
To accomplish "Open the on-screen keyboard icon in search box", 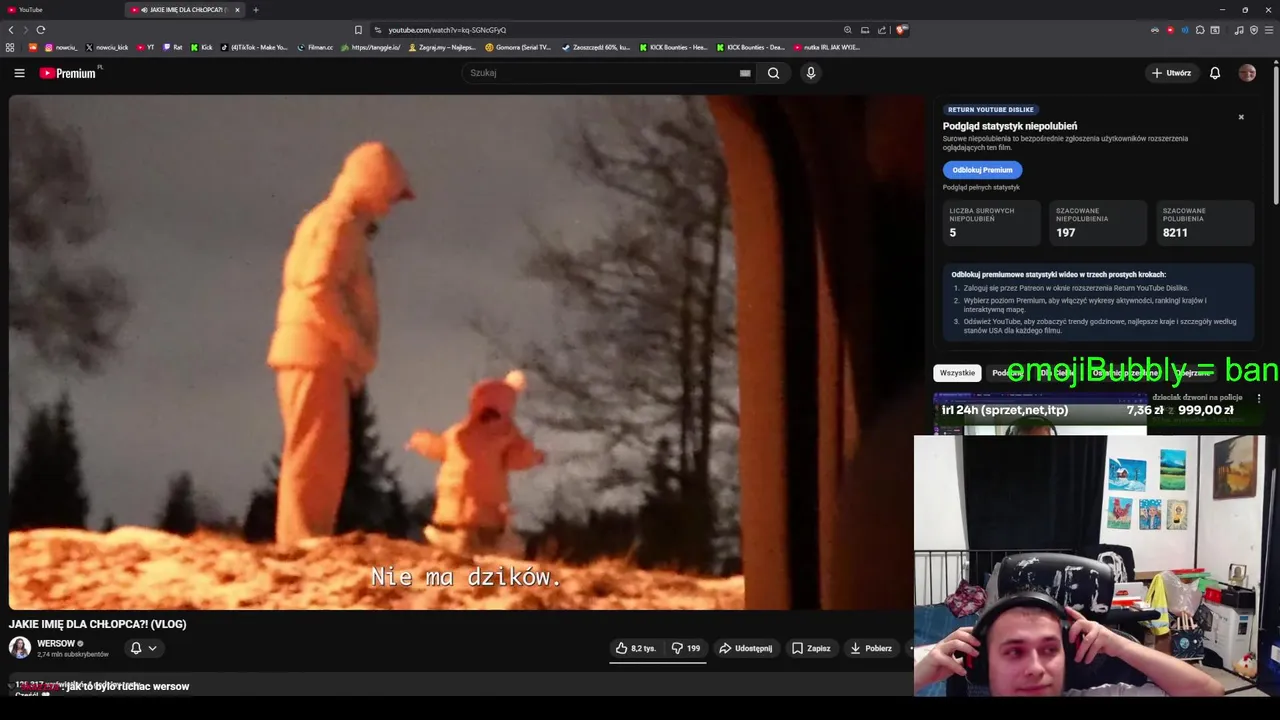I will tap(745, 73).
